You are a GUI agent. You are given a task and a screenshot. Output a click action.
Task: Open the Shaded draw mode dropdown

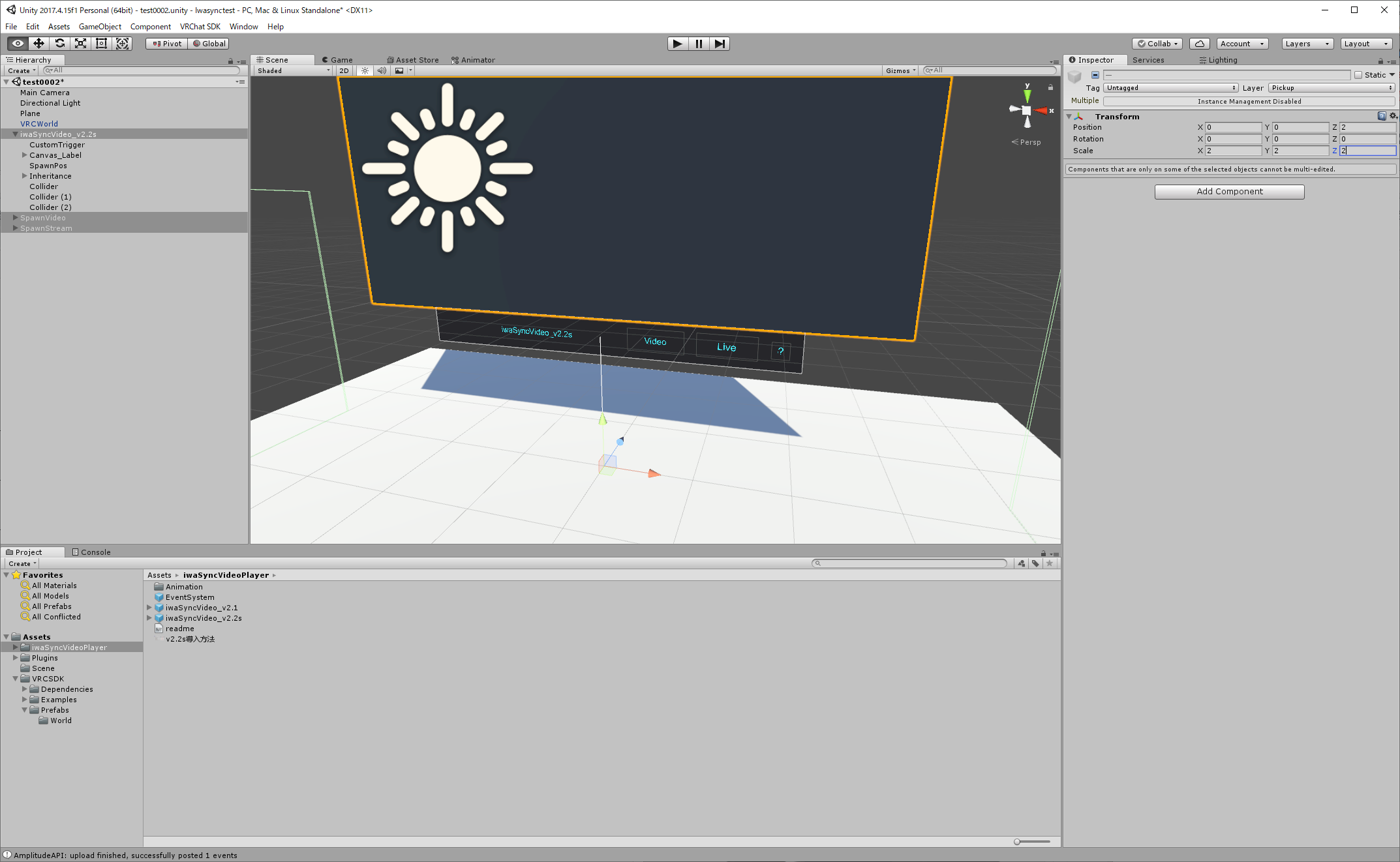(x=294, y=70)
